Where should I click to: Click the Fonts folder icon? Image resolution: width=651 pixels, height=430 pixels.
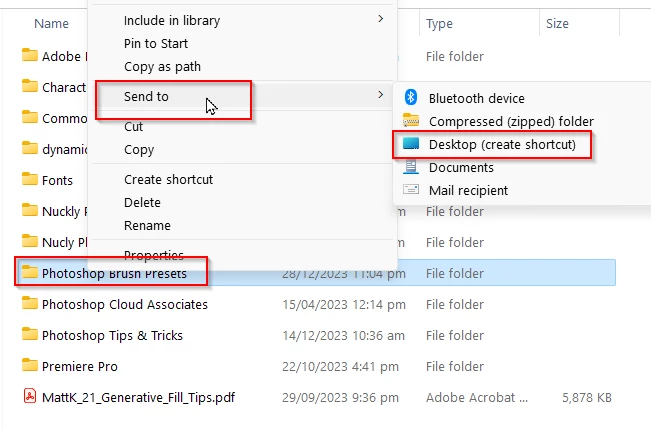click(29, 179)
